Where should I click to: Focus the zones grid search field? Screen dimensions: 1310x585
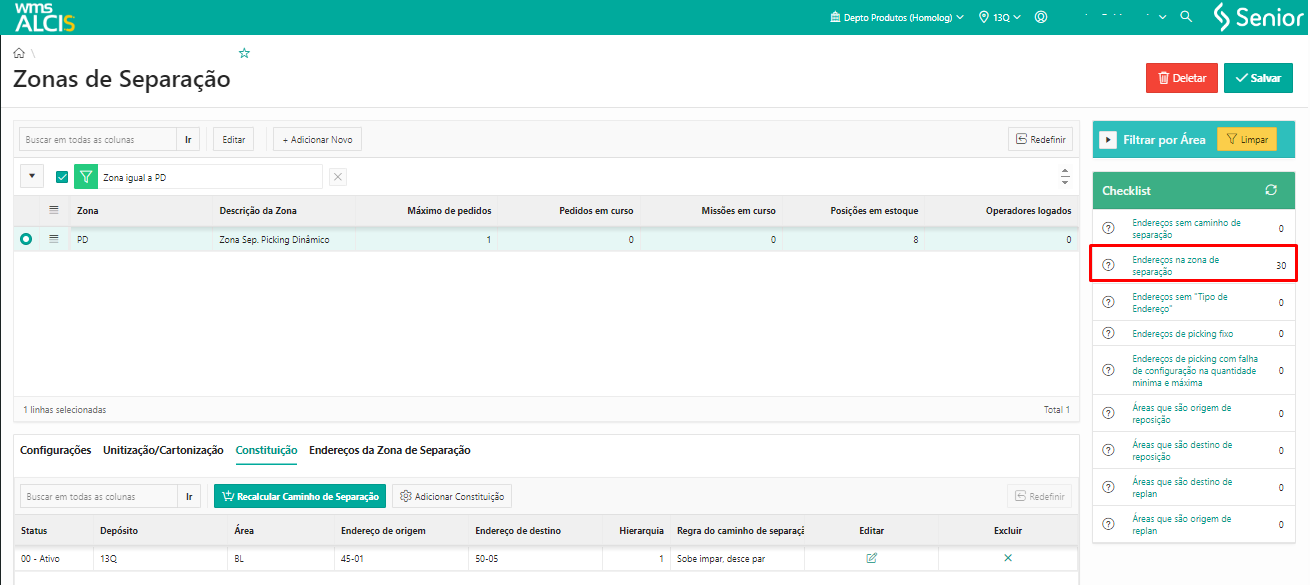[98, 139]
